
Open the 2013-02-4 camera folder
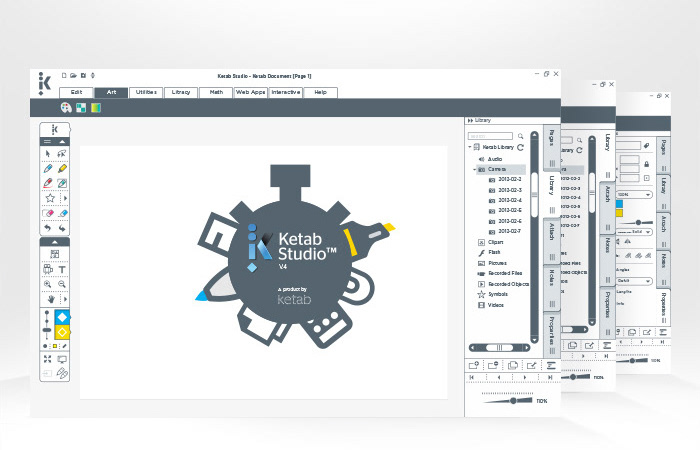click(505, 200)
